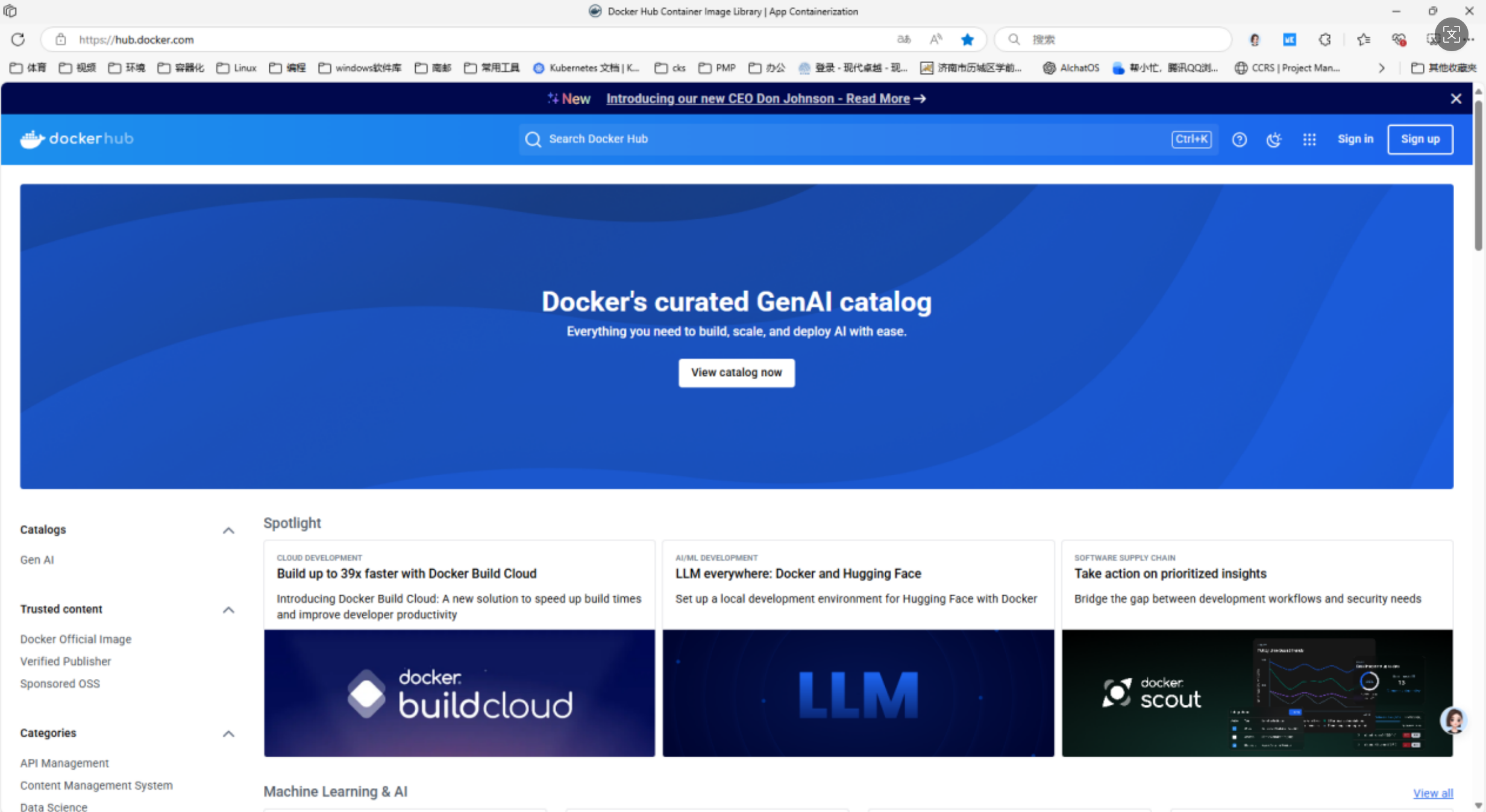Select the Content Management System category
Viewport: 1486px width, 812px height.
point(96,785)
